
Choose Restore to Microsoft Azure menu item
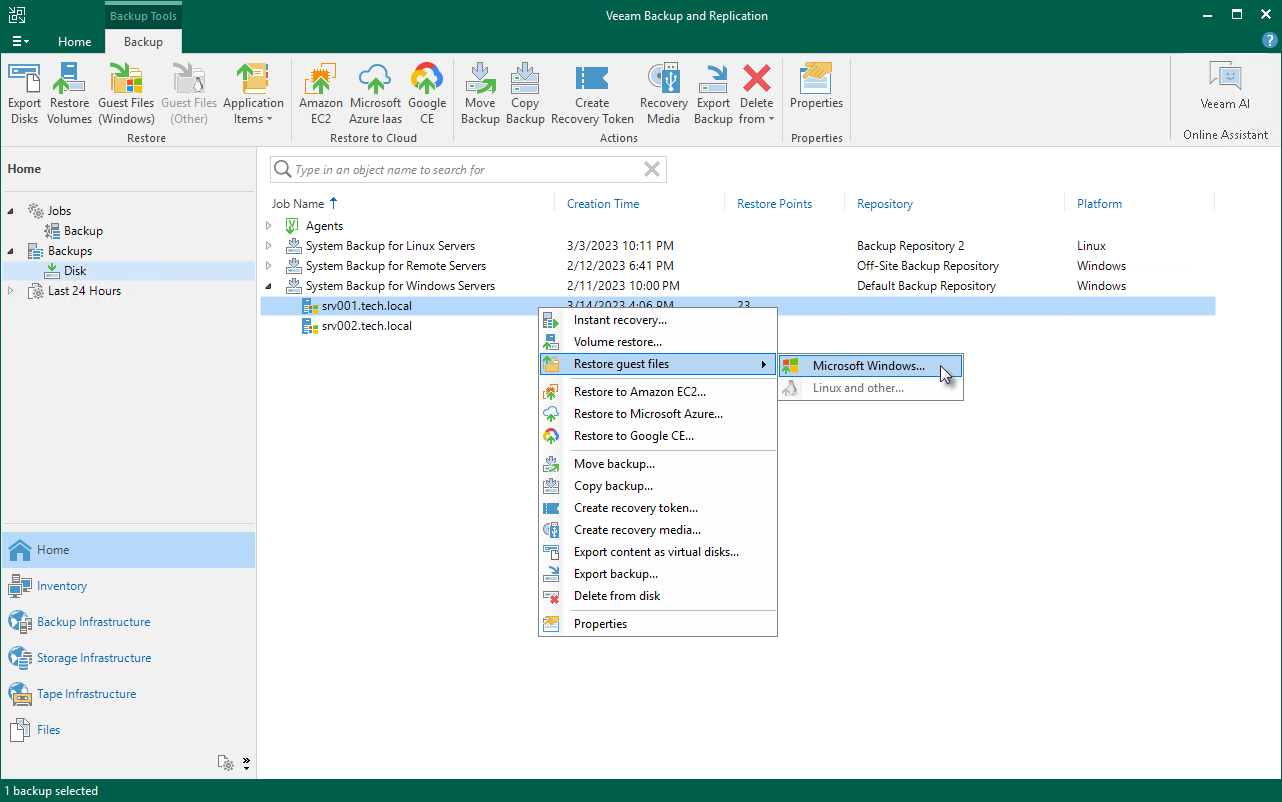click(658, 414)
